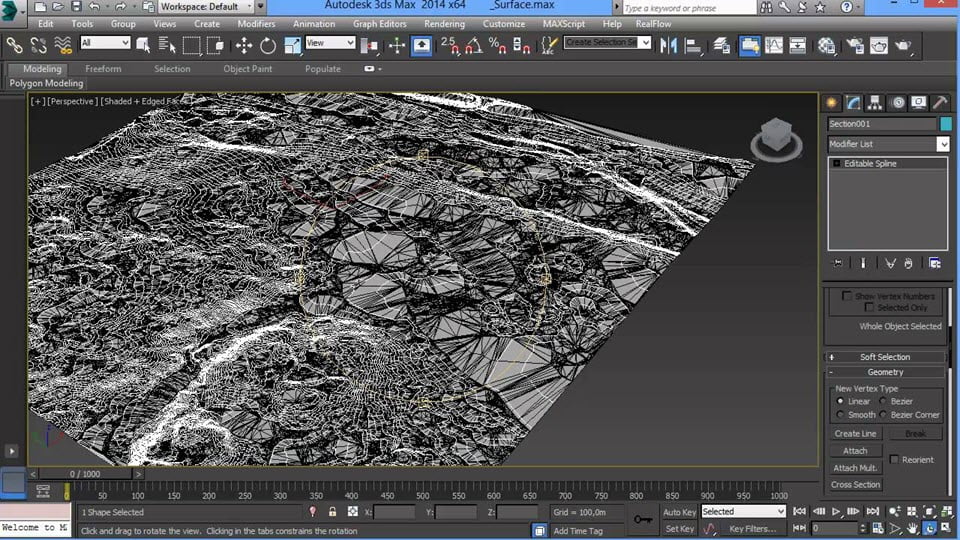The width and height of the screenshot is (960, 540).
Task: Open the MAXScript menu
Action: pyautogui.click(x=564, y=24)
